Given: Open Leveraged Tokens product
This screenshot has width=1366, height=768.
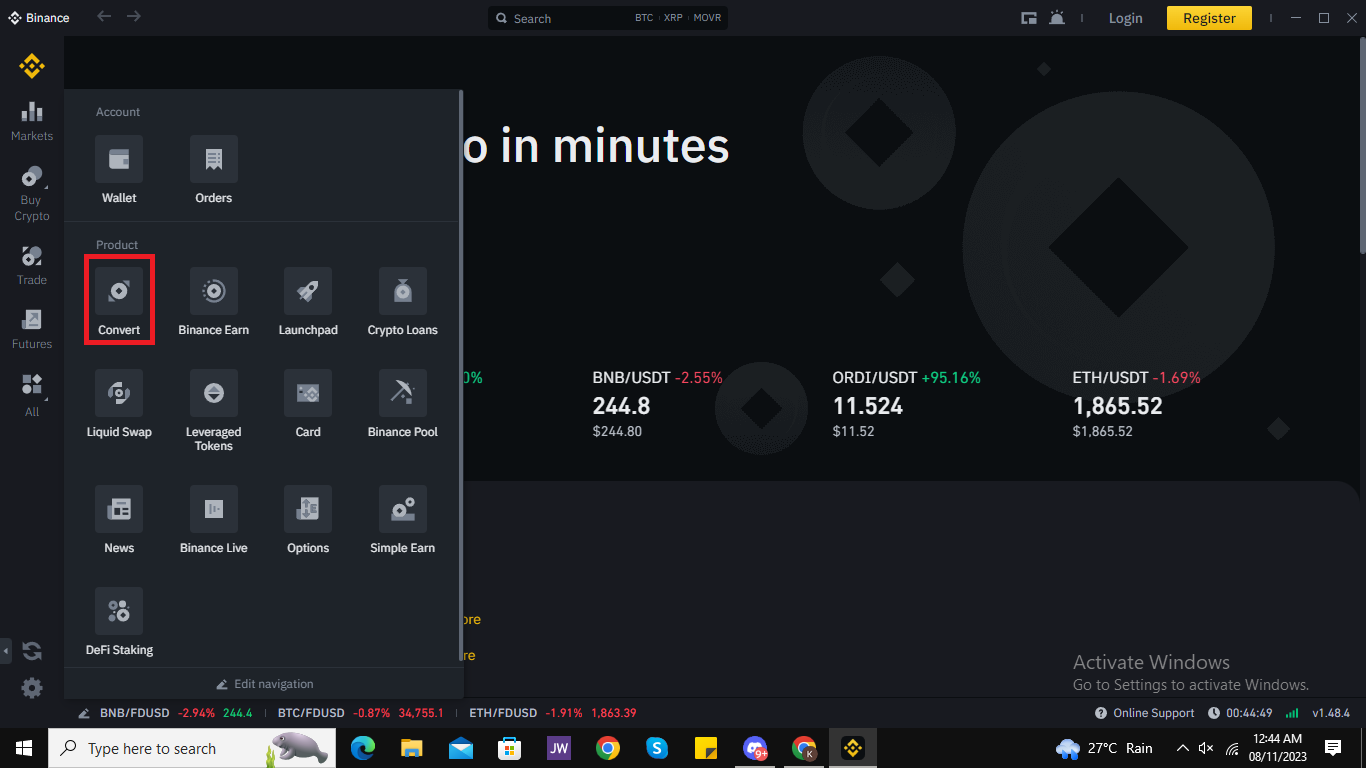Looking at the screenshot, I should coord(214,411).
